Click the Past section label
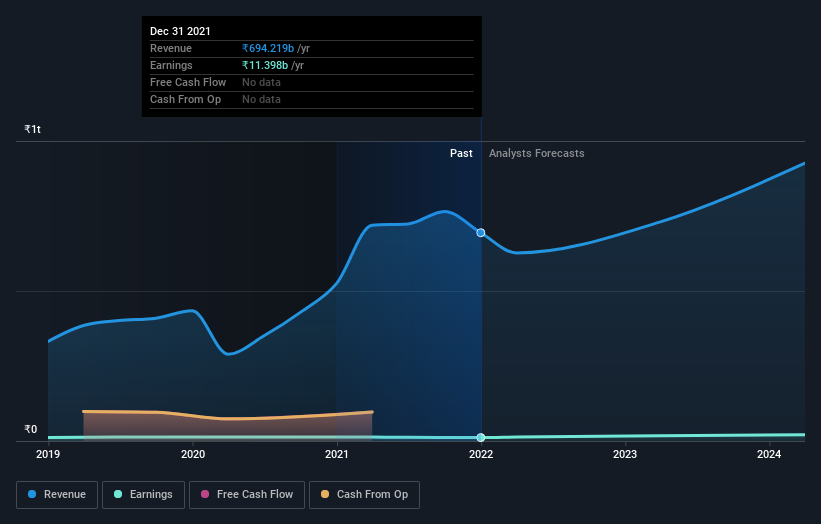 click(461, 153)
